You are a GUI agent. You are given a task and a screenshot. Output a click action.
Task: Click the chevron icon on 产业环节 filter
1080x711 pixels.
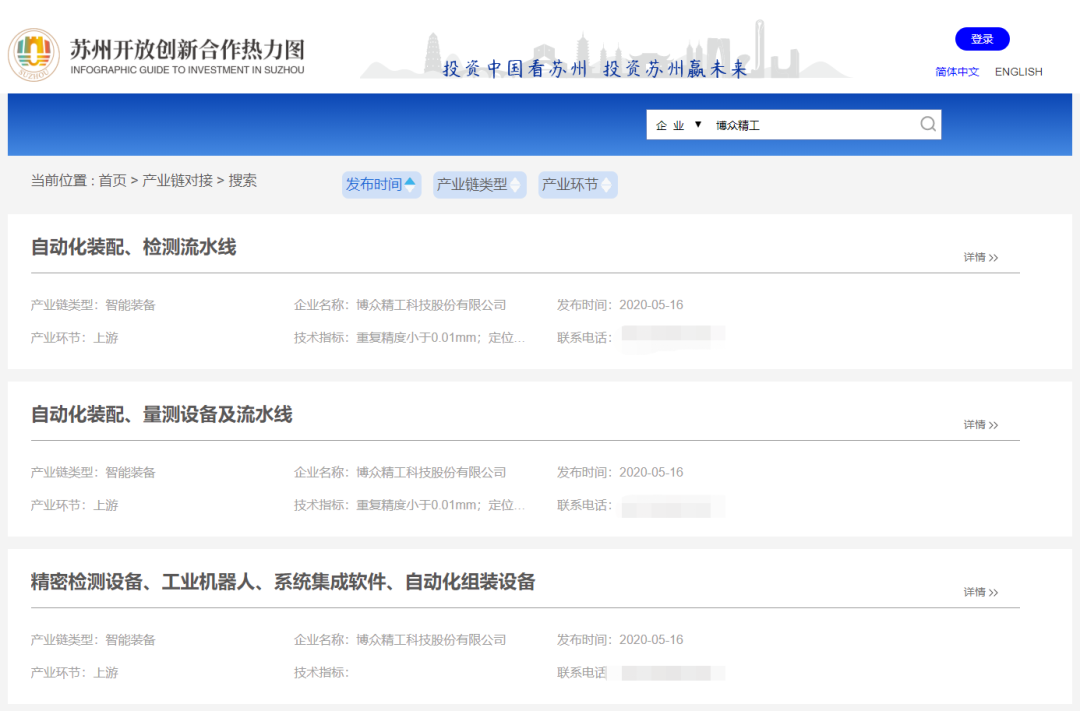[x=608, y=184]
